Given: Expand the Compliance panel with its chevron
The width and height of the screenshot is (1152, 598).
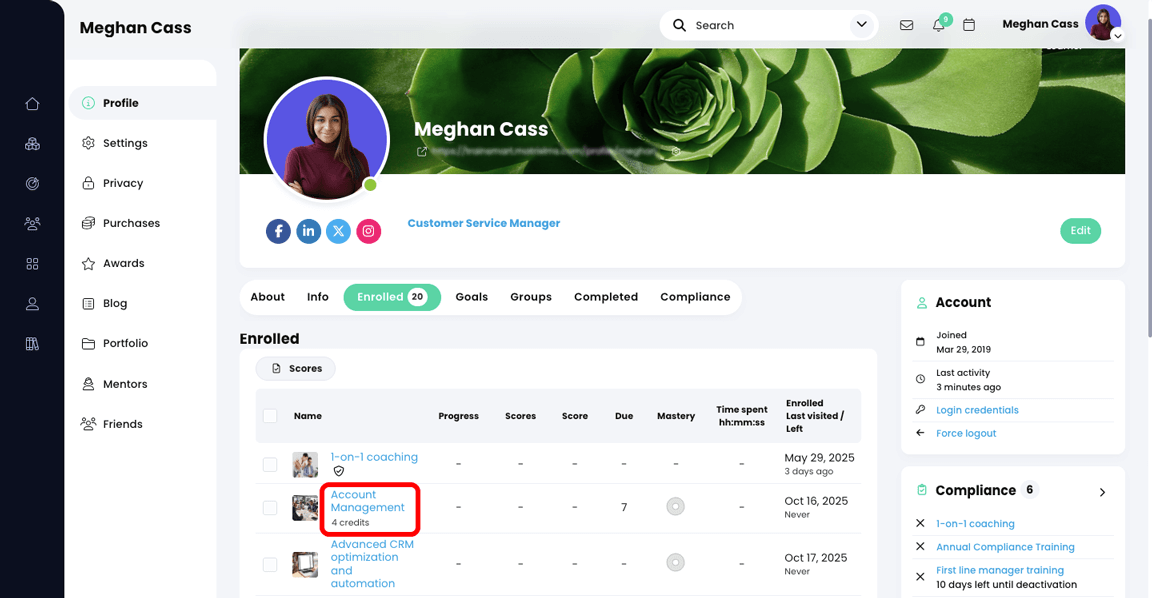Looking at the screenshot, I should (1102, 492).
